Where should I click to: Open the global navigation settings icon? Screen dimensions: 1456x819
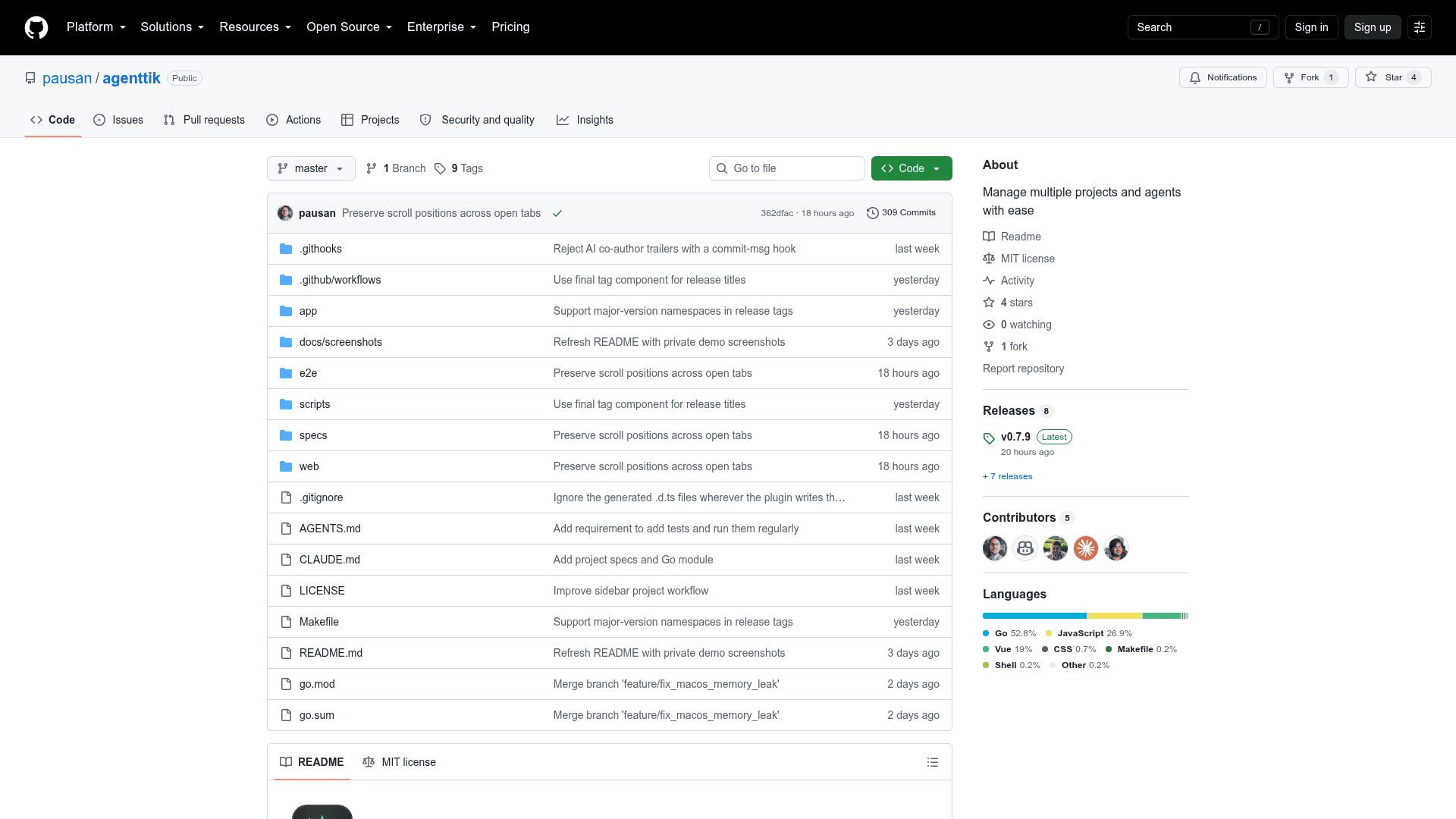tap(1420, 27)
